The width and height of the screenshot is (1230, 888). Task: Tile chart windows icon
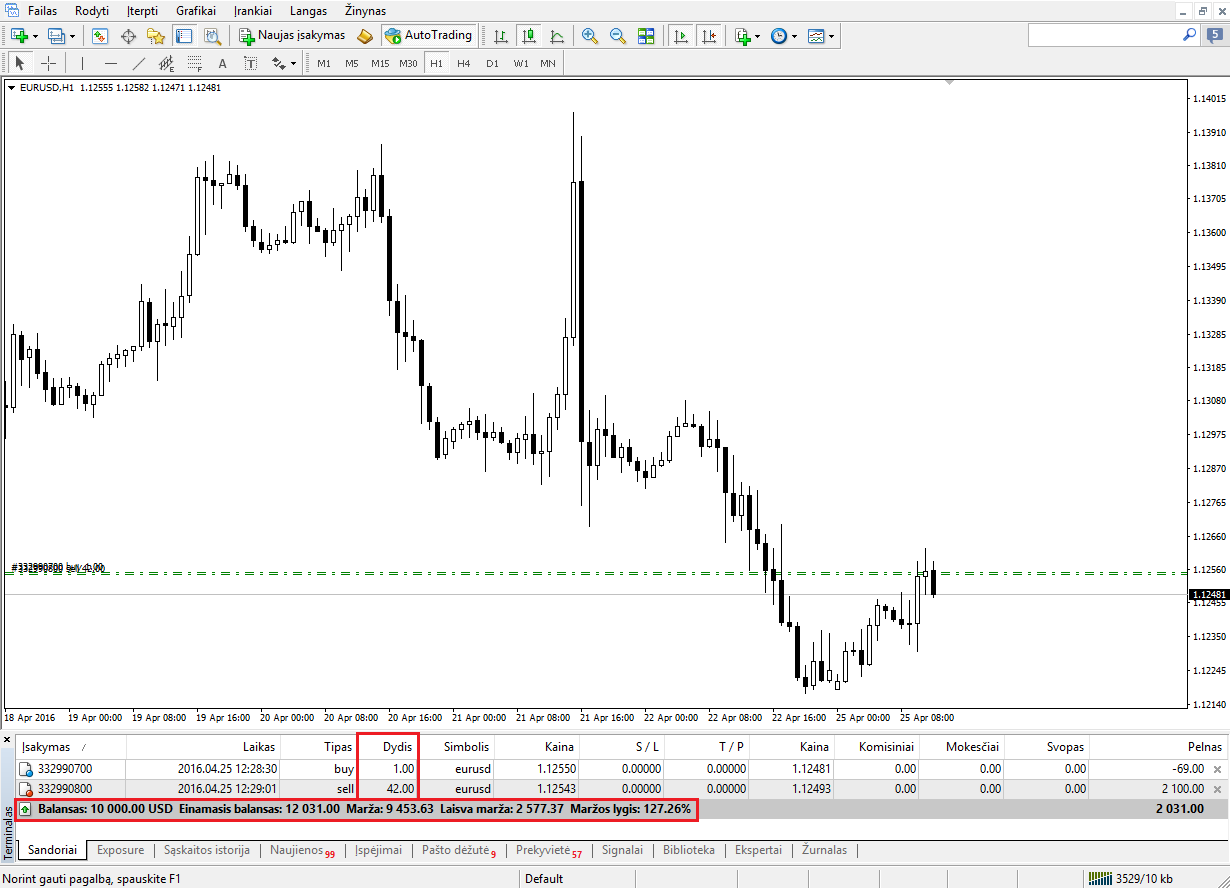pyautogui.click(x=645, y=35)
